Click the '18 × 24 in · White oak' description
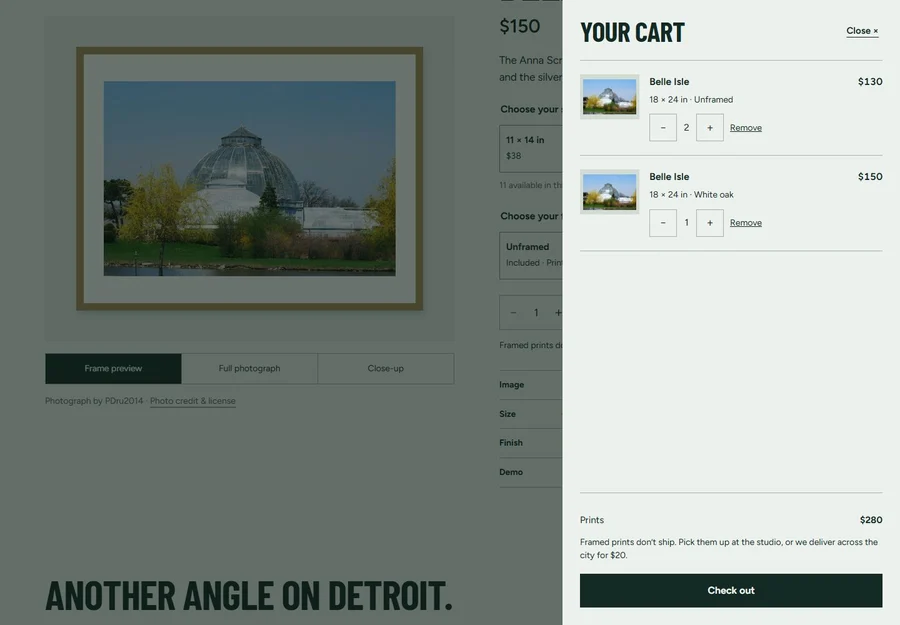 pos(691,195)
